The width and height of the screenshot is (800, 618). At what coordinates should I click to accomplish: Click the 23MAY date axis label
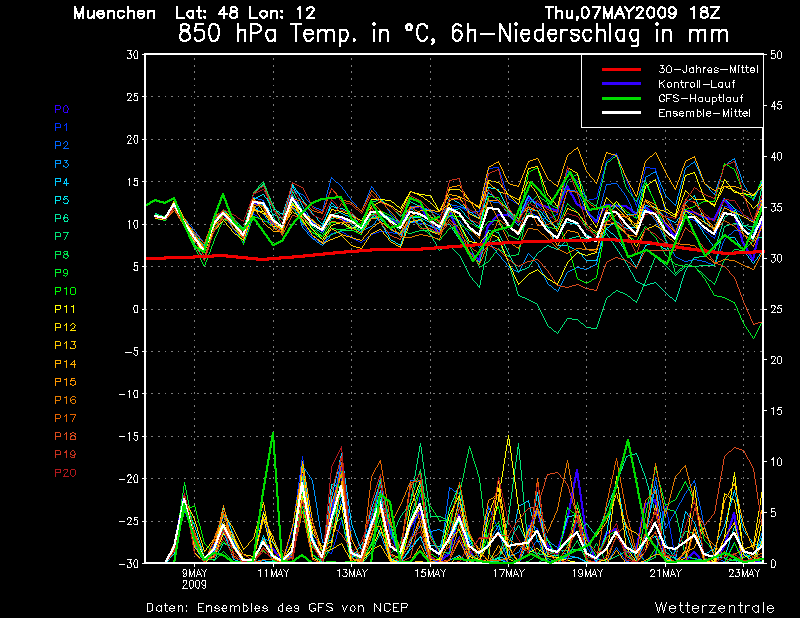click(744, 573)
